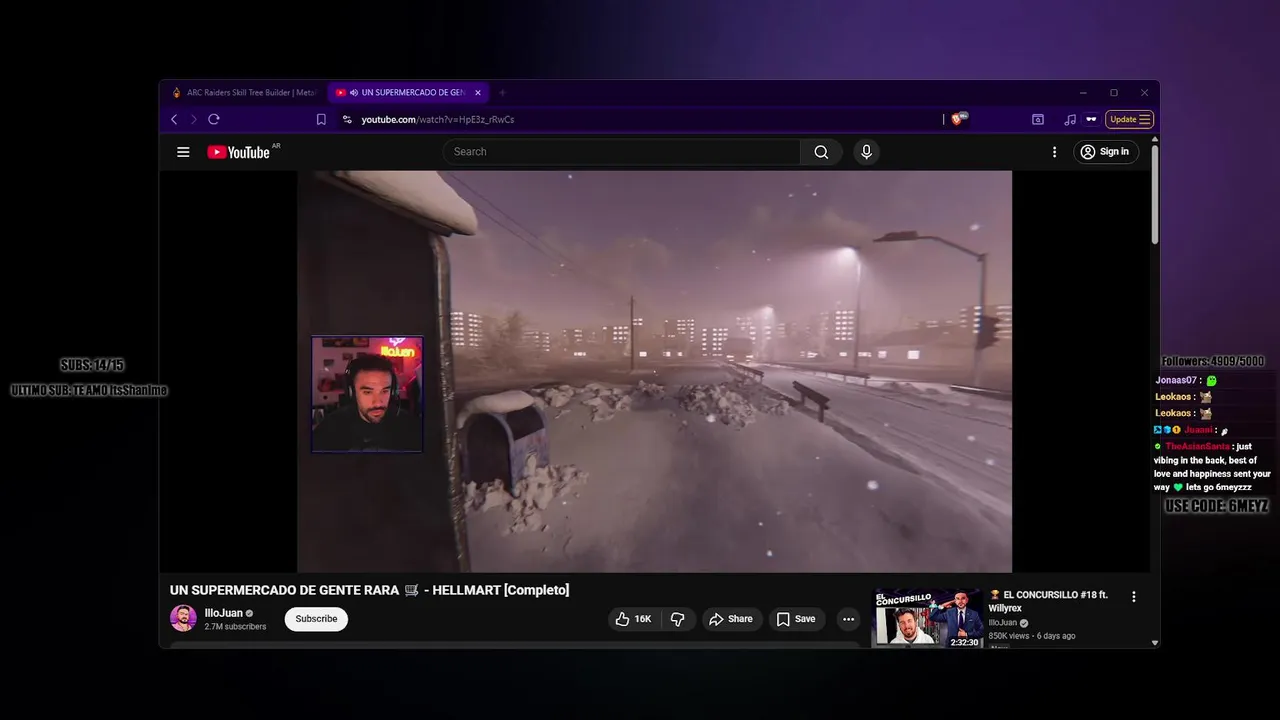1280x720 pixels.
Task: Click the video player to pause
Action: click(654, 371)
